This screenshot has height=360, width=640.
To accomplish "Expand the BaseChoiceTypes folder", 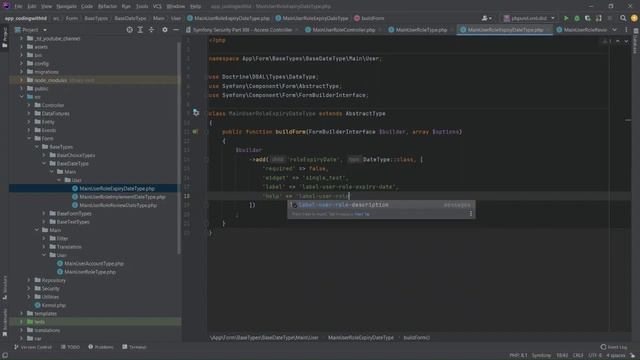I will [44, 155].
